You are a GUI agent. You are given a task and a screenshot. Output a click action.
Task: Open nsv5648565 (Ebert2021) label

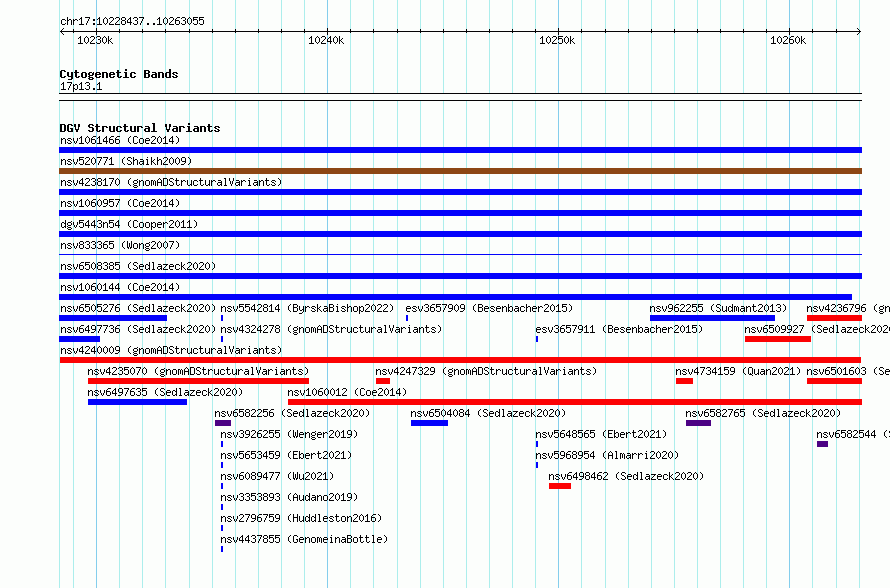coord(601,434)
